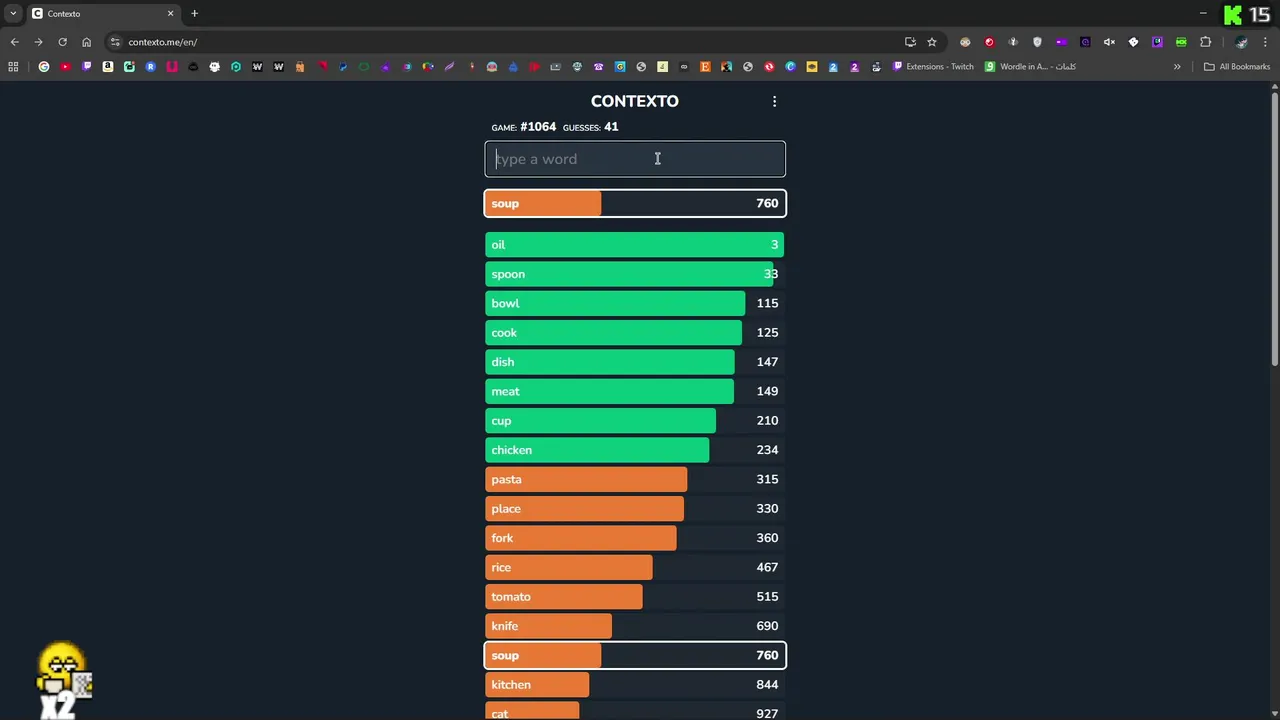This screenshot has width=1280, height=720.
Task: Open the Twitch bookmark icon next to YouTube
Action: coord(87,67)
